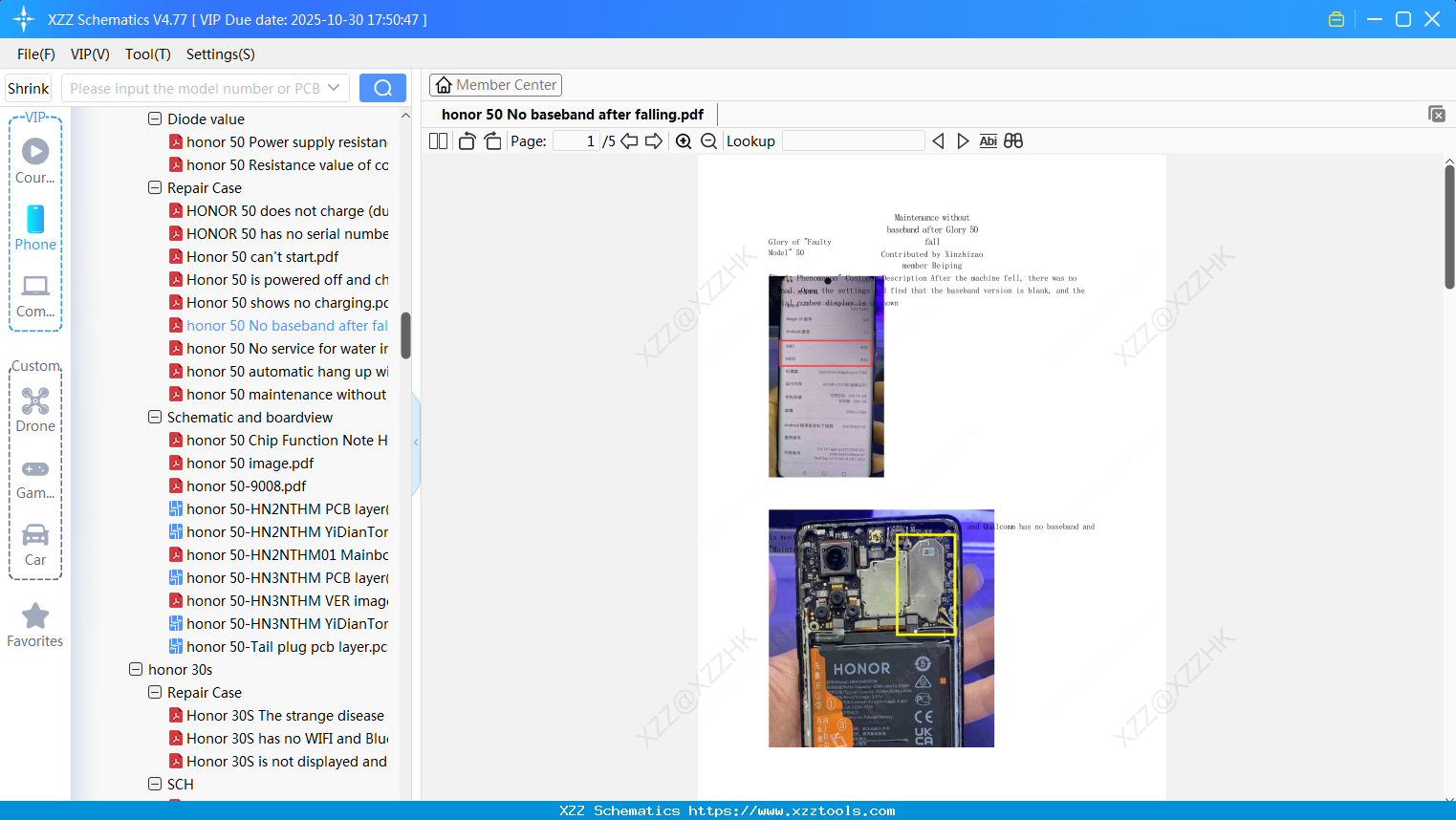Select the Game console category
The height and width of the screenshot is (820, 1456).
35,478
